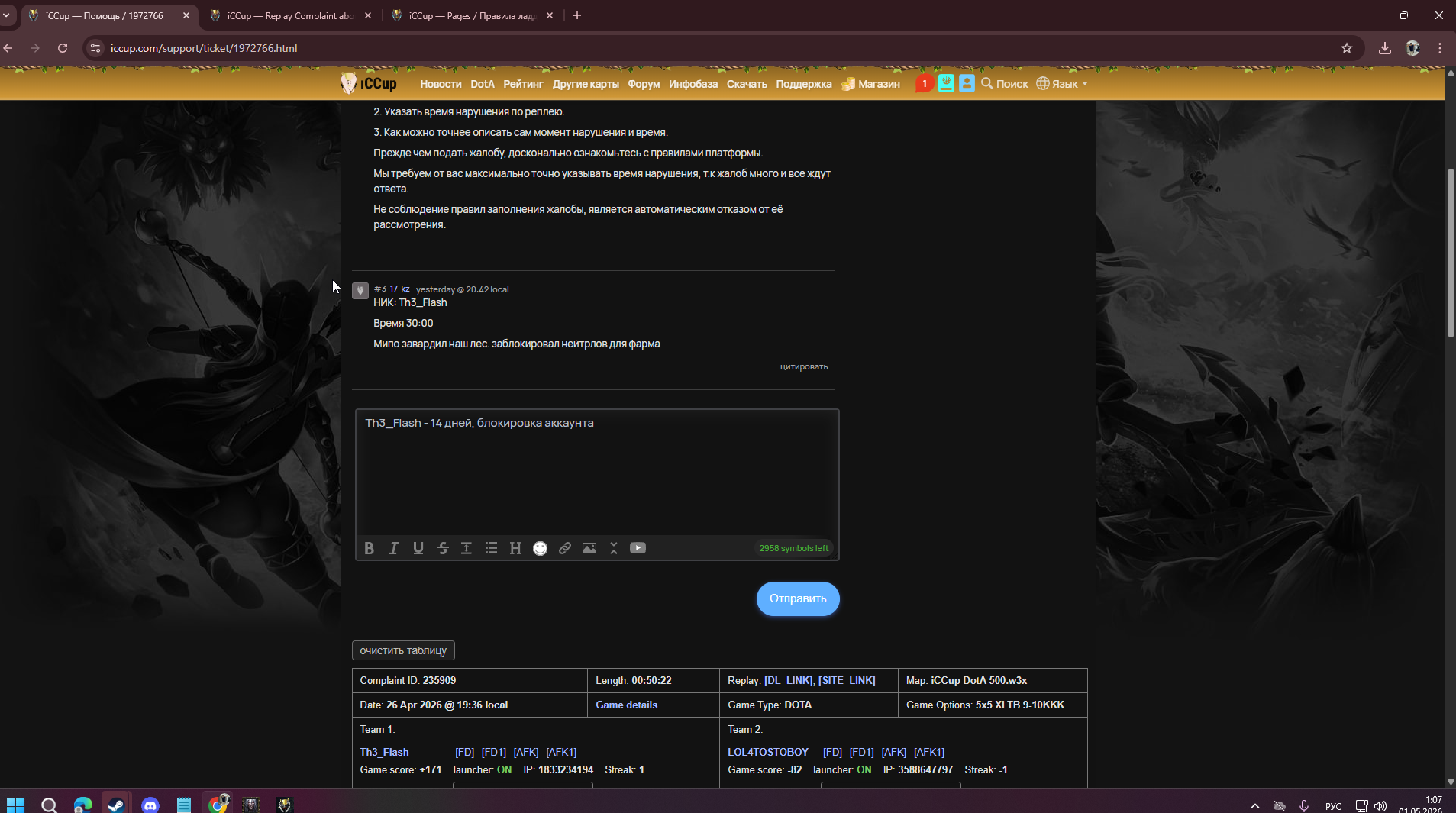Apply italic formatting in reply editor
Image resolution: width=1456 pixels, height=813 pixels.
click(x=394, y=548)
